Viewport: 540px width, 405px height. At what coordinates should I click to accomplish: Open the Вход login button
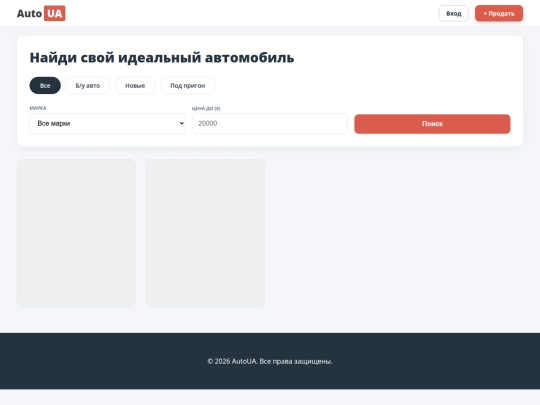(x=454, y=13)
